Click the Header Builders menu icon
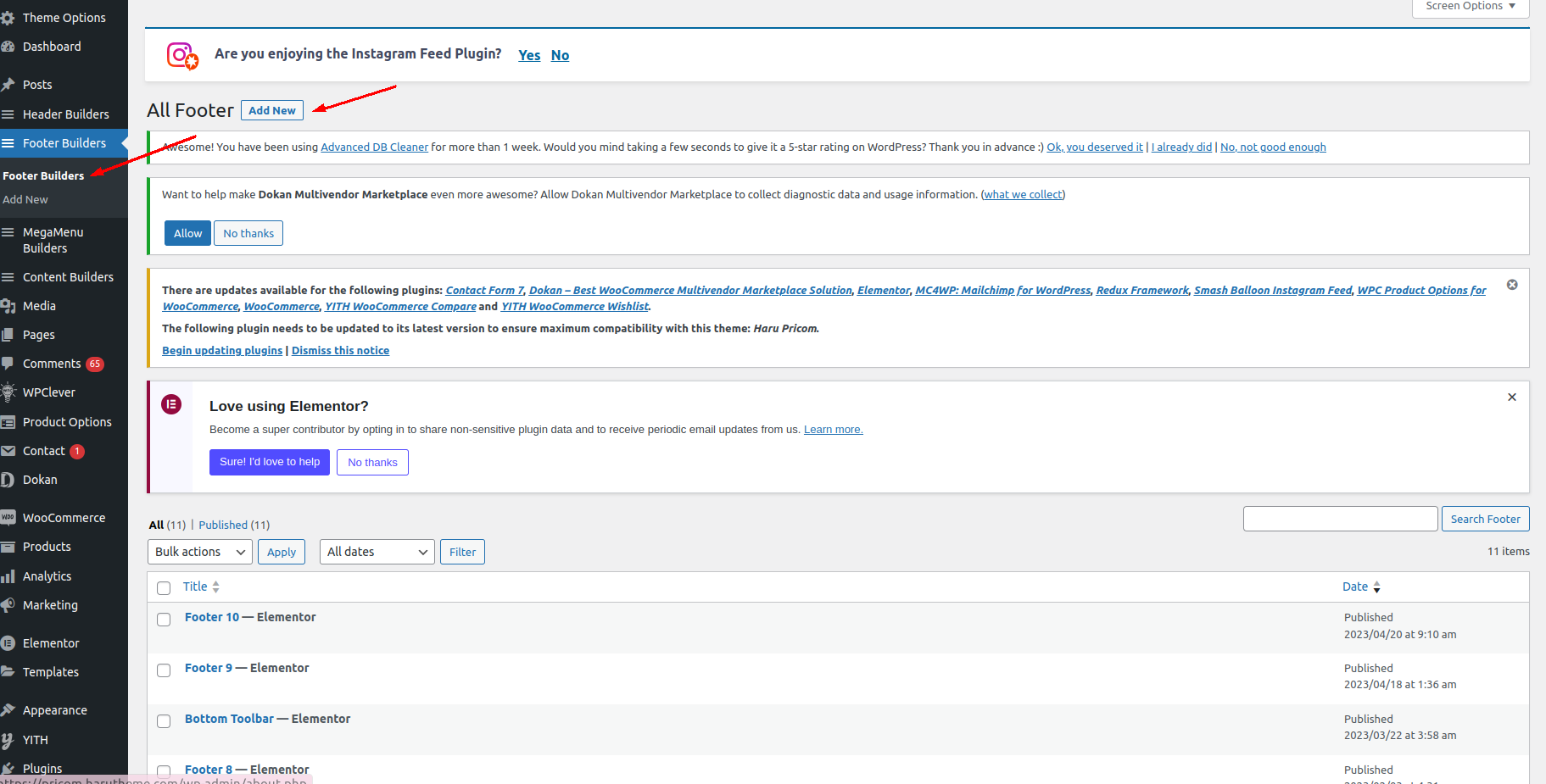The height and width of the screenshot is (784, 1546). pos(8,114)
